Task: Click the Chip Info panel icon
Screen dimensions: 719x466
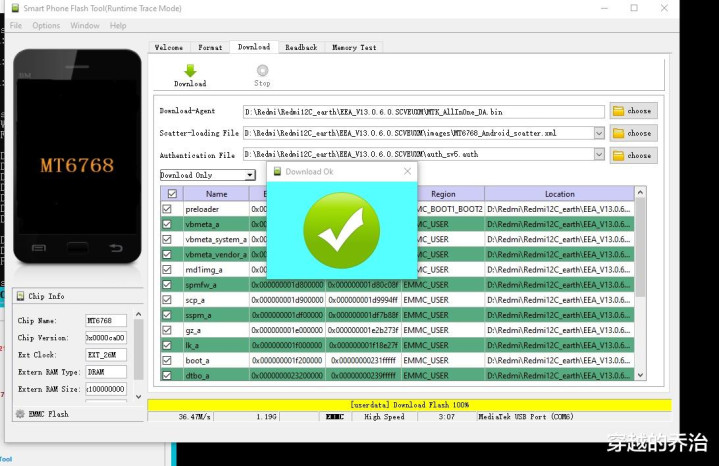Action: (x=20, y=296)
